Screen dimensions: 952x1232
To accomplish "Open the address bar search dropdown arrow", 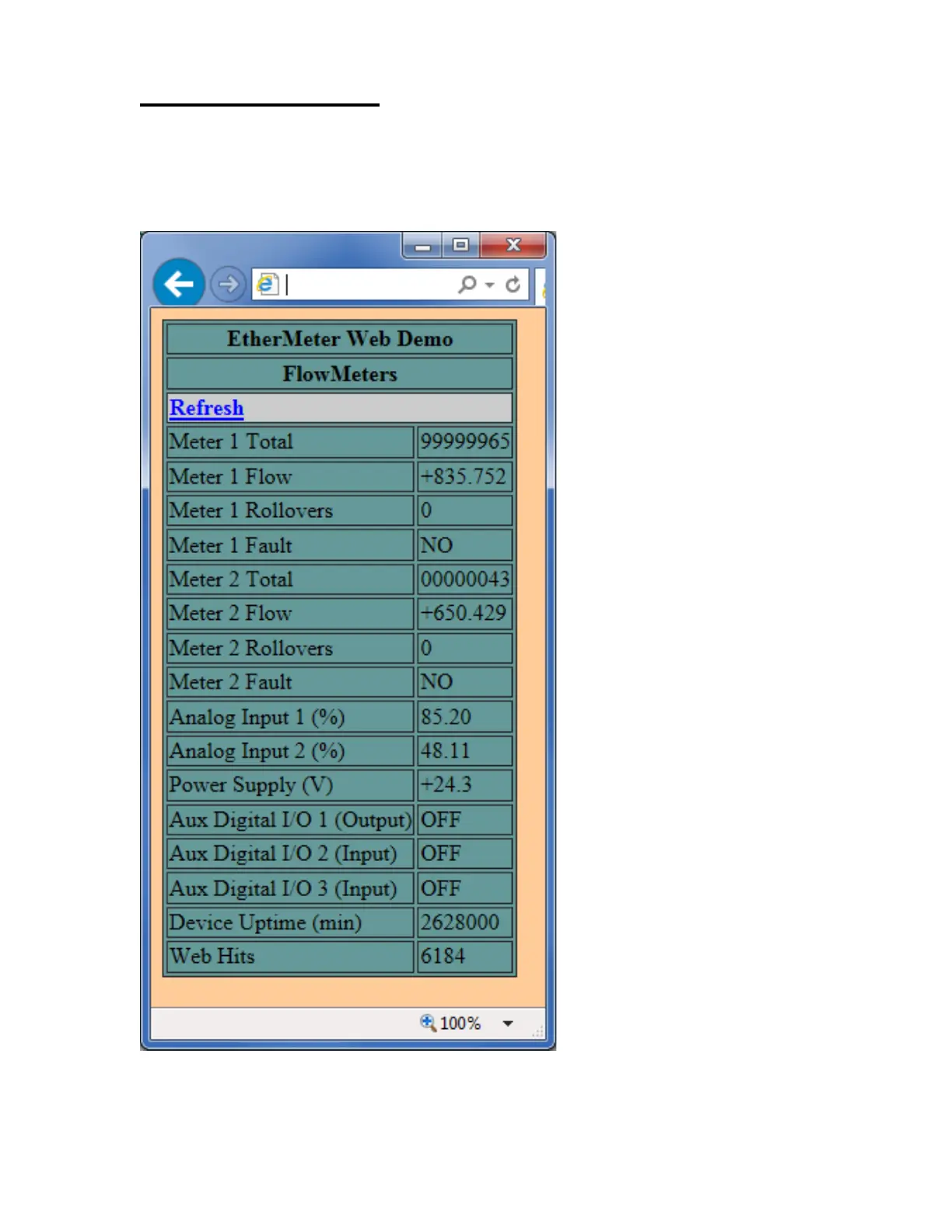I will (489, 285).
